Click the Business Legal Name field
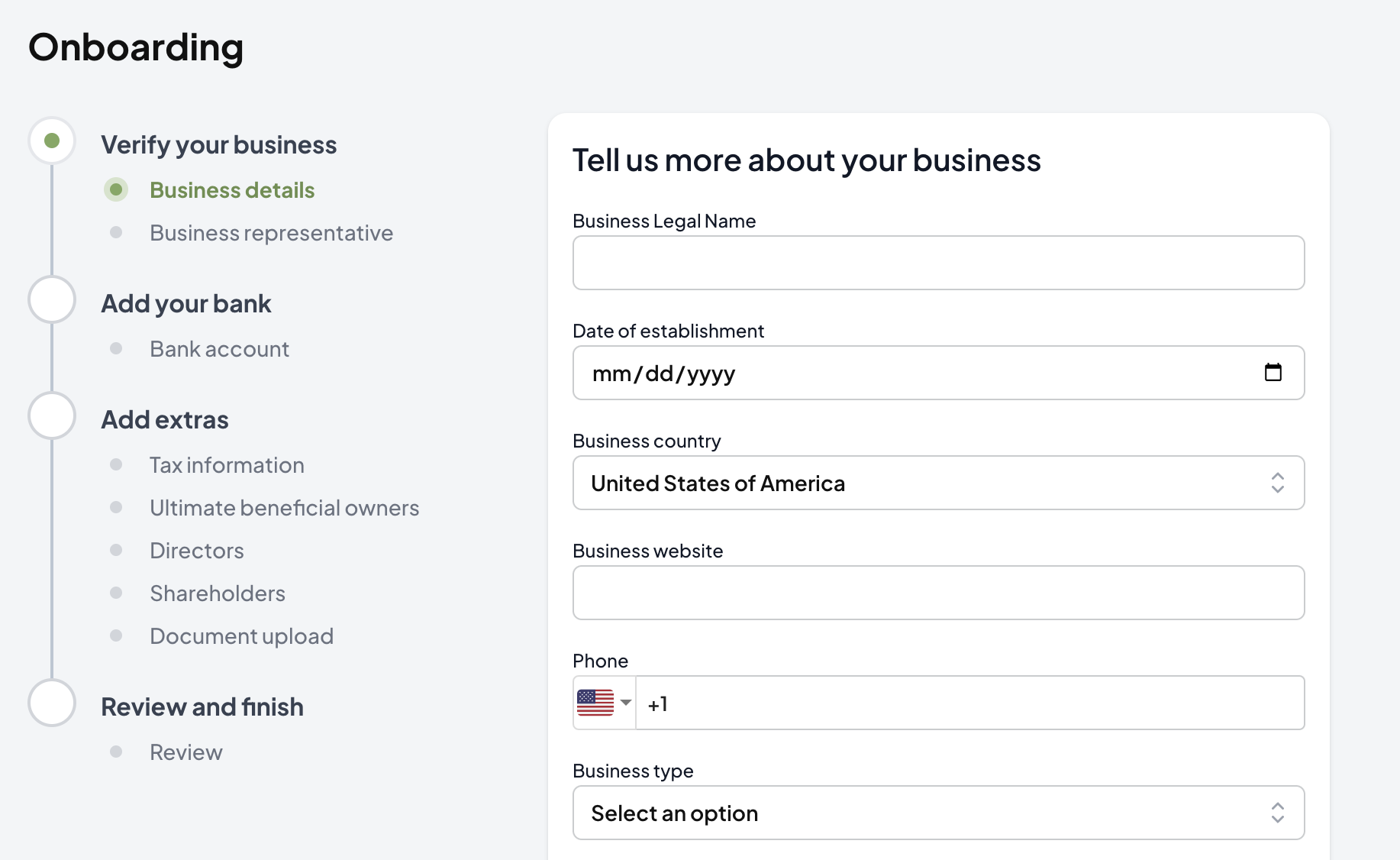 938,263
